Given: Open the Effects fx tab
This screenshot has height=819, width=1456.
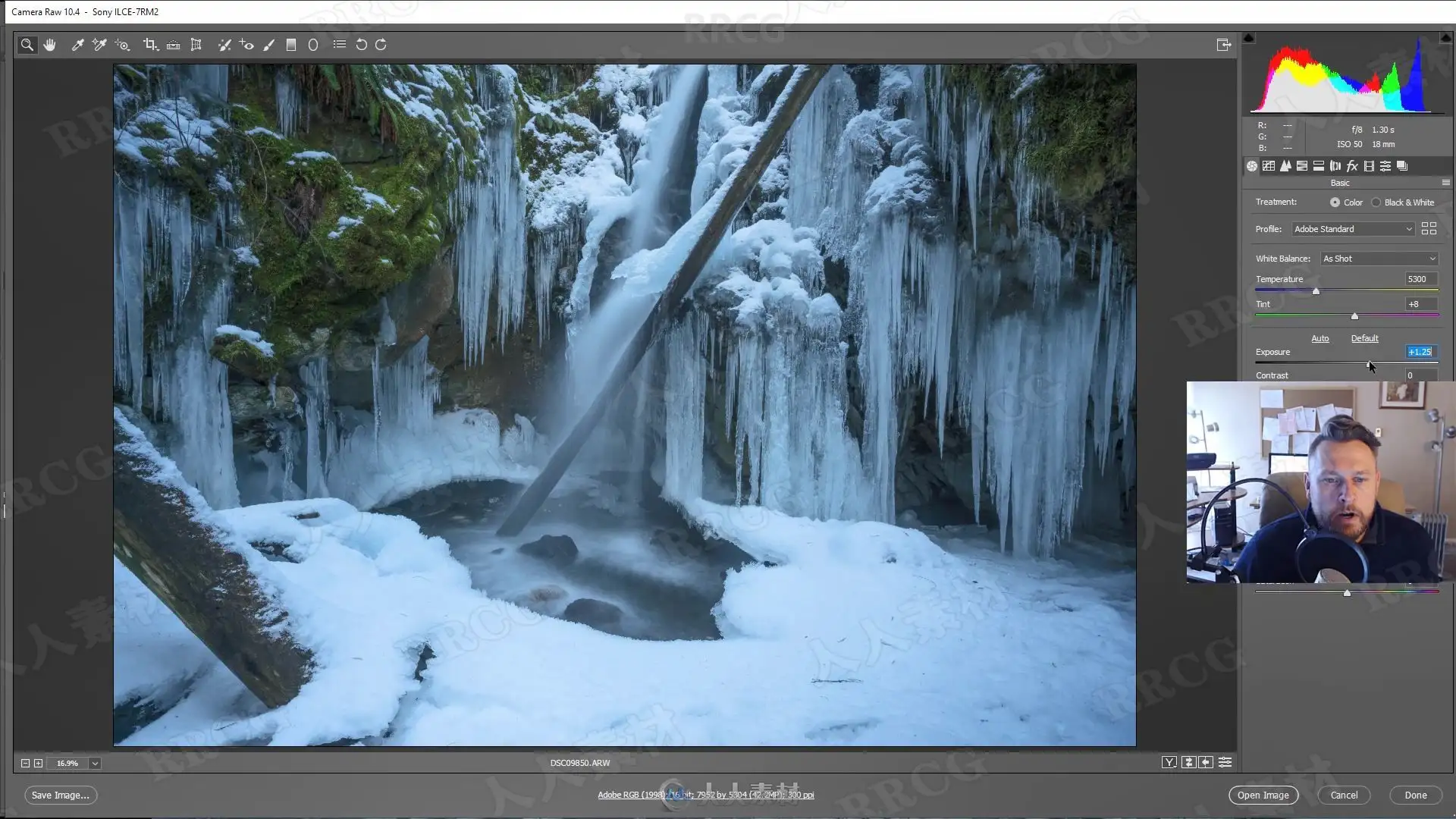Looking at the screenshot, I should (1352, 166).
